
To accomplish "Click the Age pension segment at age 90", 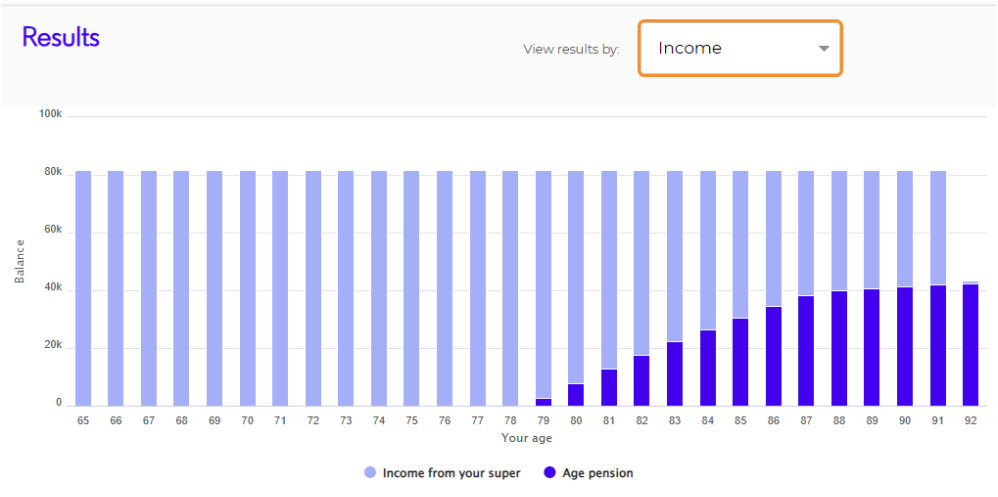I will click(904, 347).
